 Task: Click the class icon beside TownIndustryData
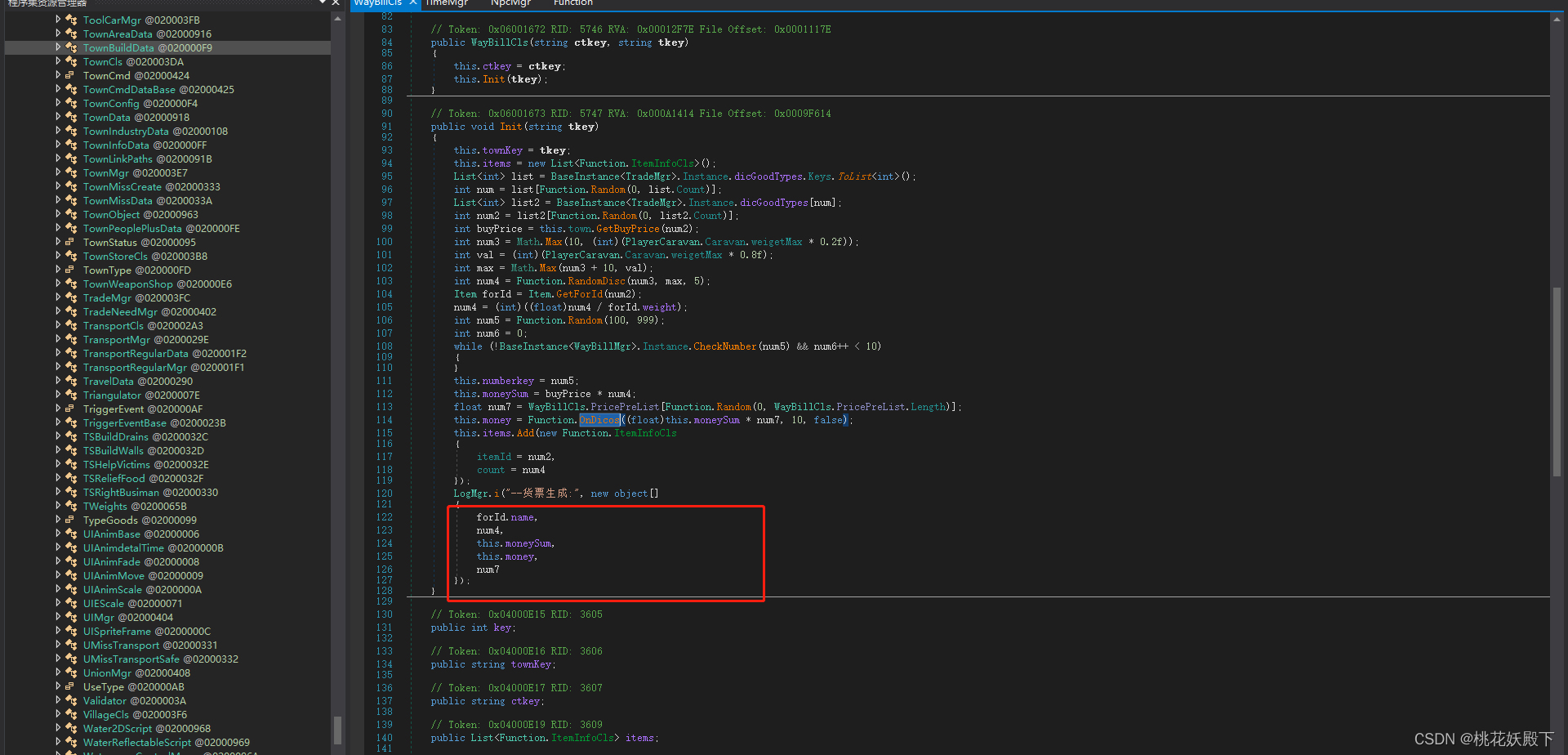[71, 131]
